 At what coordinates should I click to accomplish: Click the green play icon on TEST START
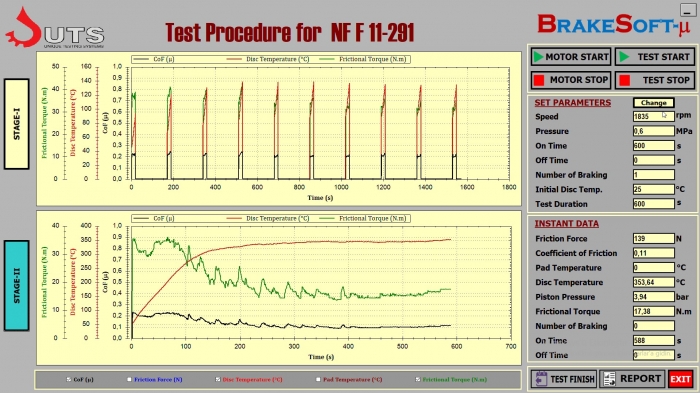coord(625,57)
